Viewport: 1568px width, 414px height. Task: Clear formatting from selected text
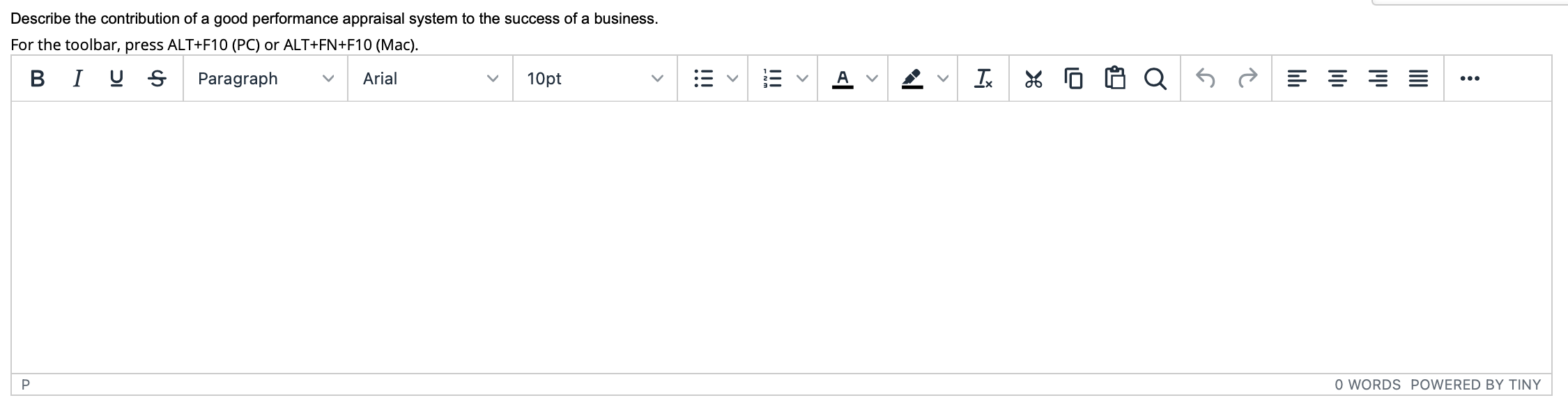(x=983, y=79)
